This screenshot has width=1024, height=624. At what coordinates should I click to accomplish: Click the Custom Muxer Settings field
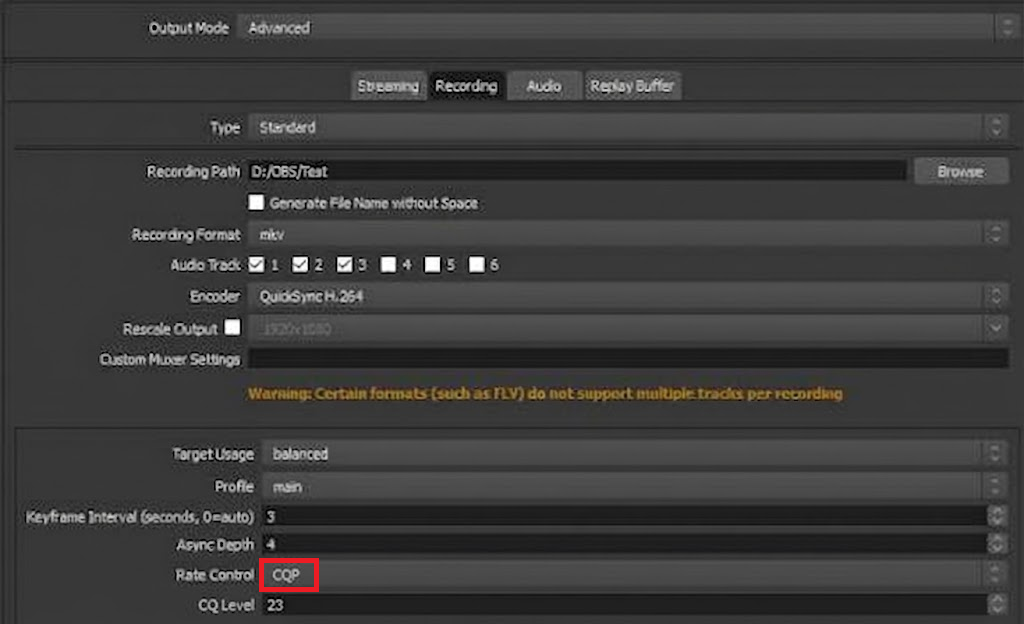click(628, 358)
